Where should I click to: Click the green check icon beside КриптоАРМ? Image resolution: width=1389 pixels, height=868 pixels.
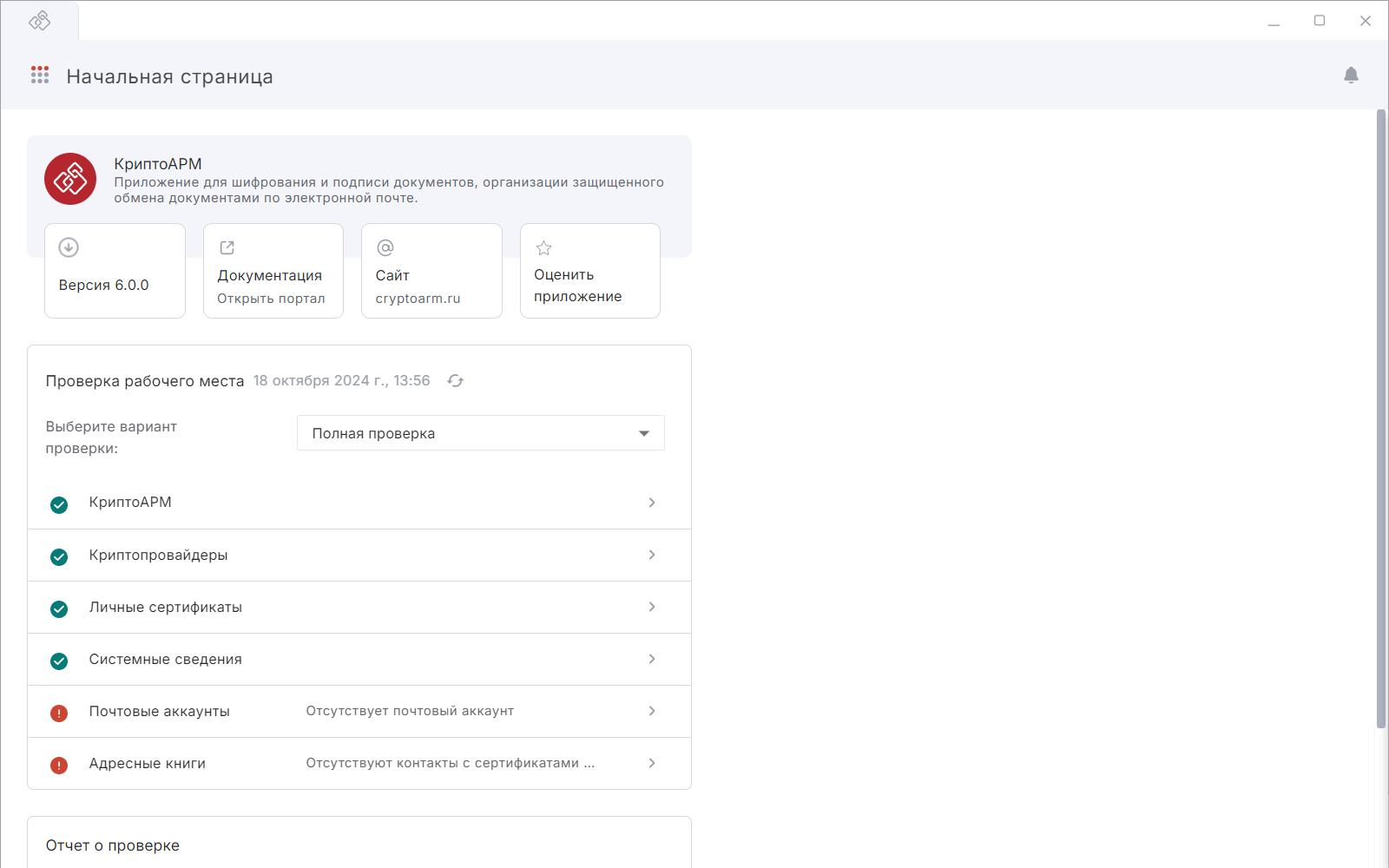click(59, 505)
